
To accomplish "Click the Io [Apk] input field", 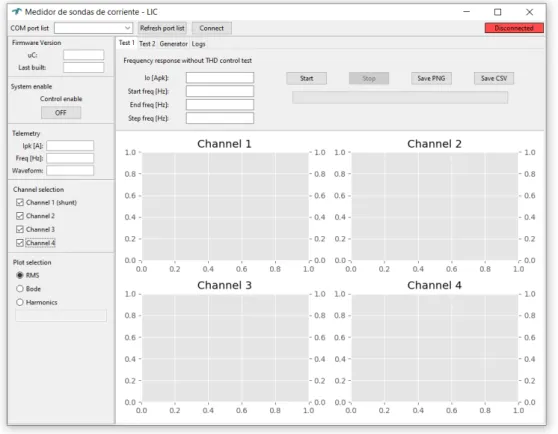I will pos(220,78).
